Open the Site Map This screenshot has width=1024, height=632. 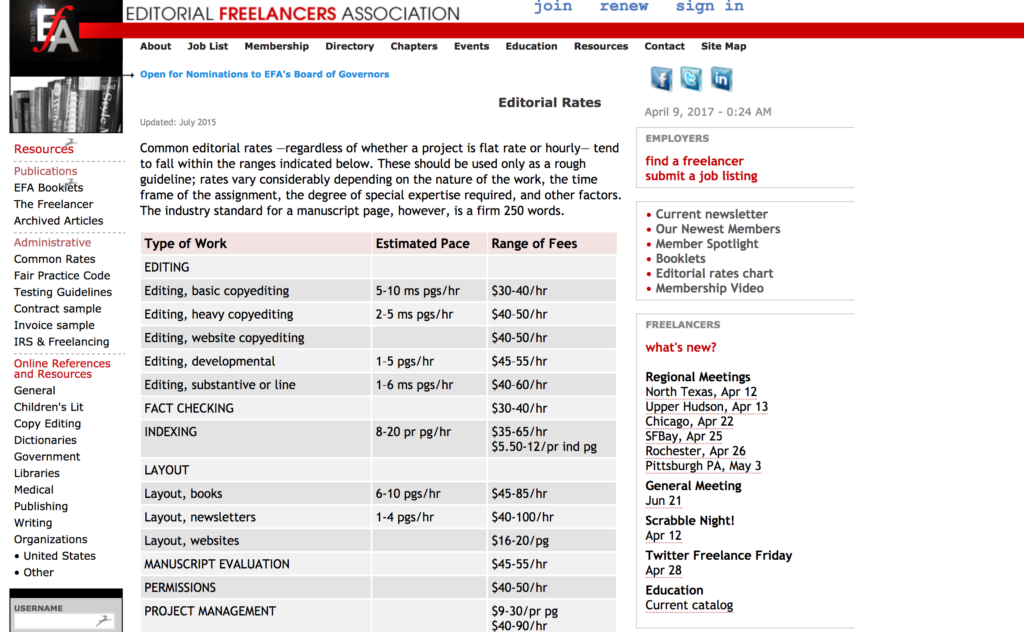coord(724,46)
